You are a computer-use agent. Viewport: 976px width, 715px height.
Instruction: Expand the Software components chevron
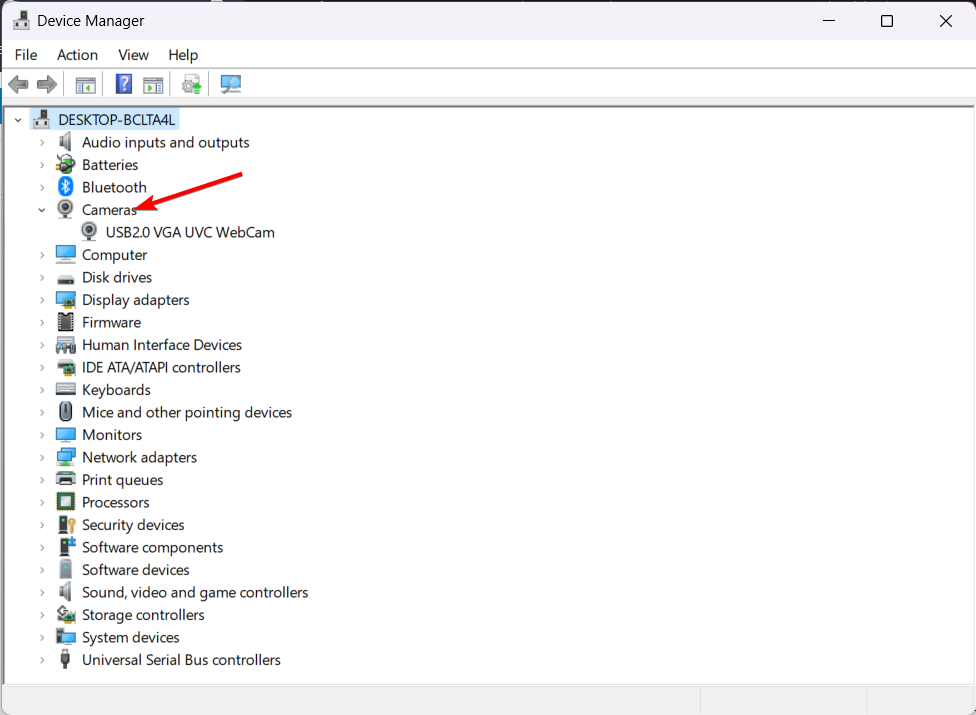pyautogui.click(x=42, y=548)
